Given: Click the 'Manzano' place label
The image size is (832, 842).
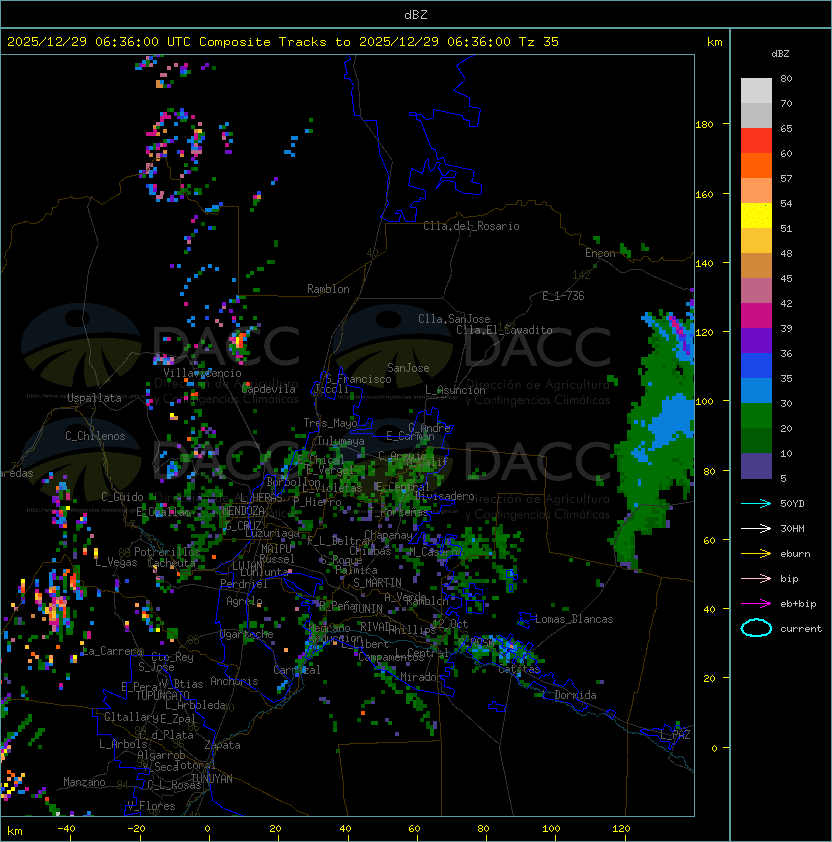Looking at the screenshot, I should tap(84, 782).
